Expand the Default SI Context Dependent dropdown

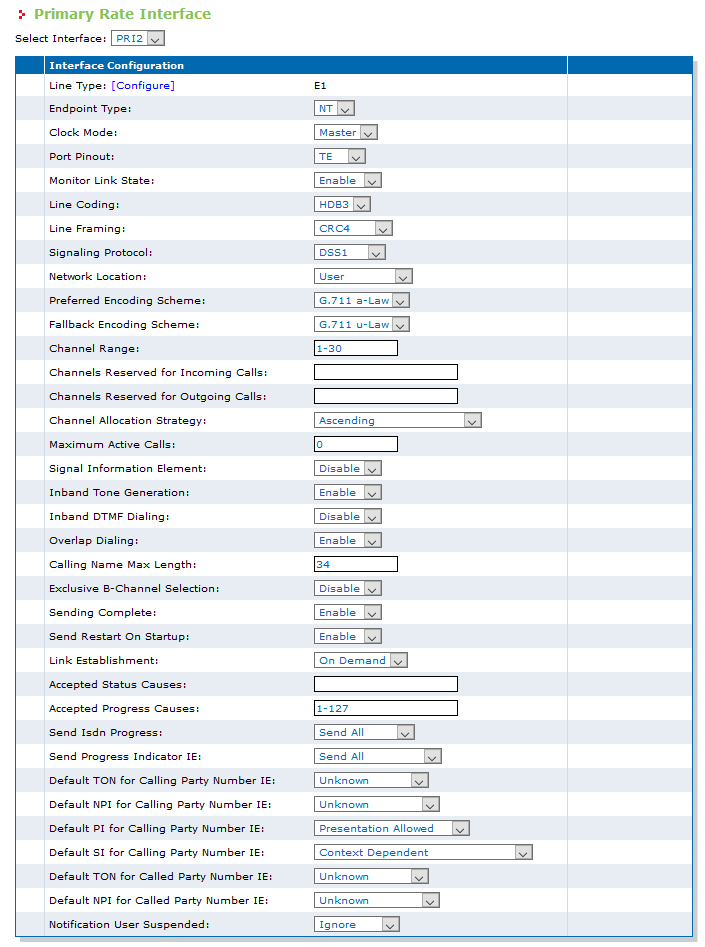(x=423, y=853)
